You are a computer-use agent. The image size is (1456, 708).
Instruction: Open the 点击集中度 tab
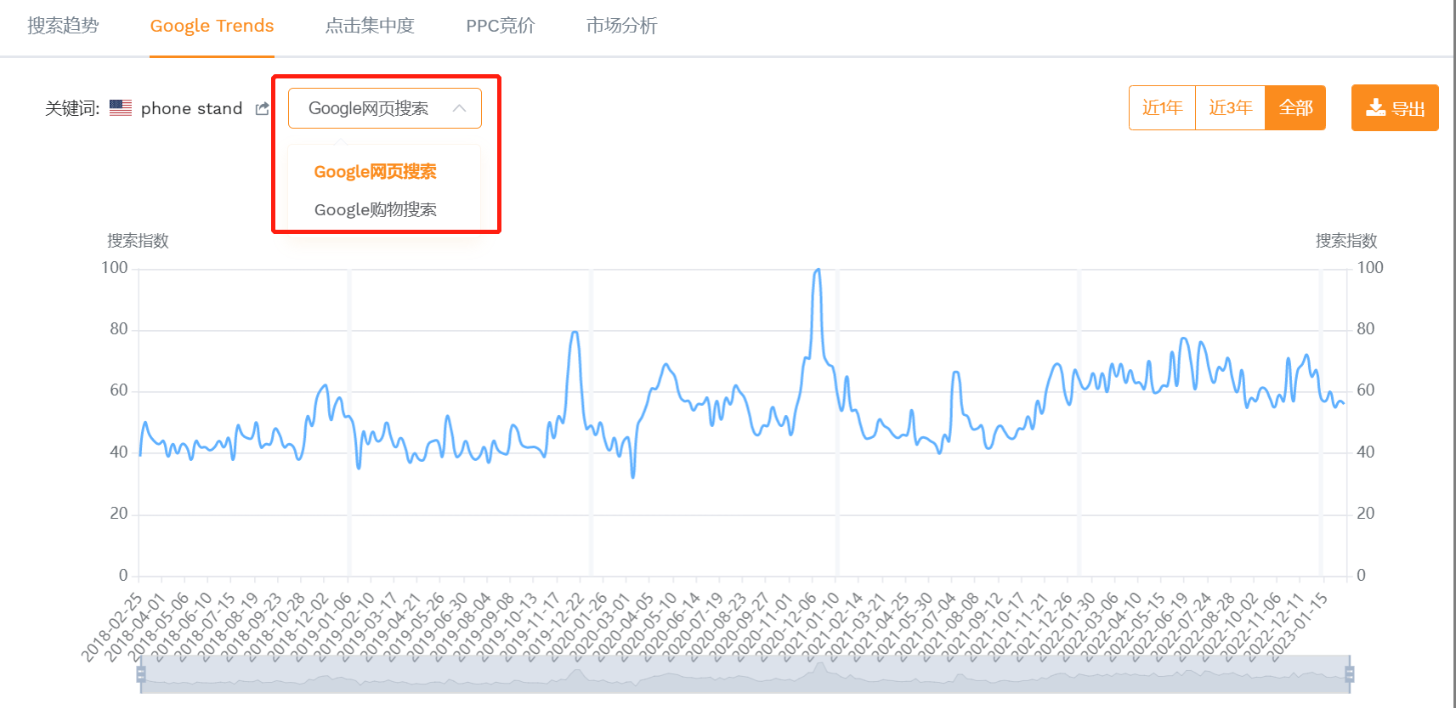(370, 26)
